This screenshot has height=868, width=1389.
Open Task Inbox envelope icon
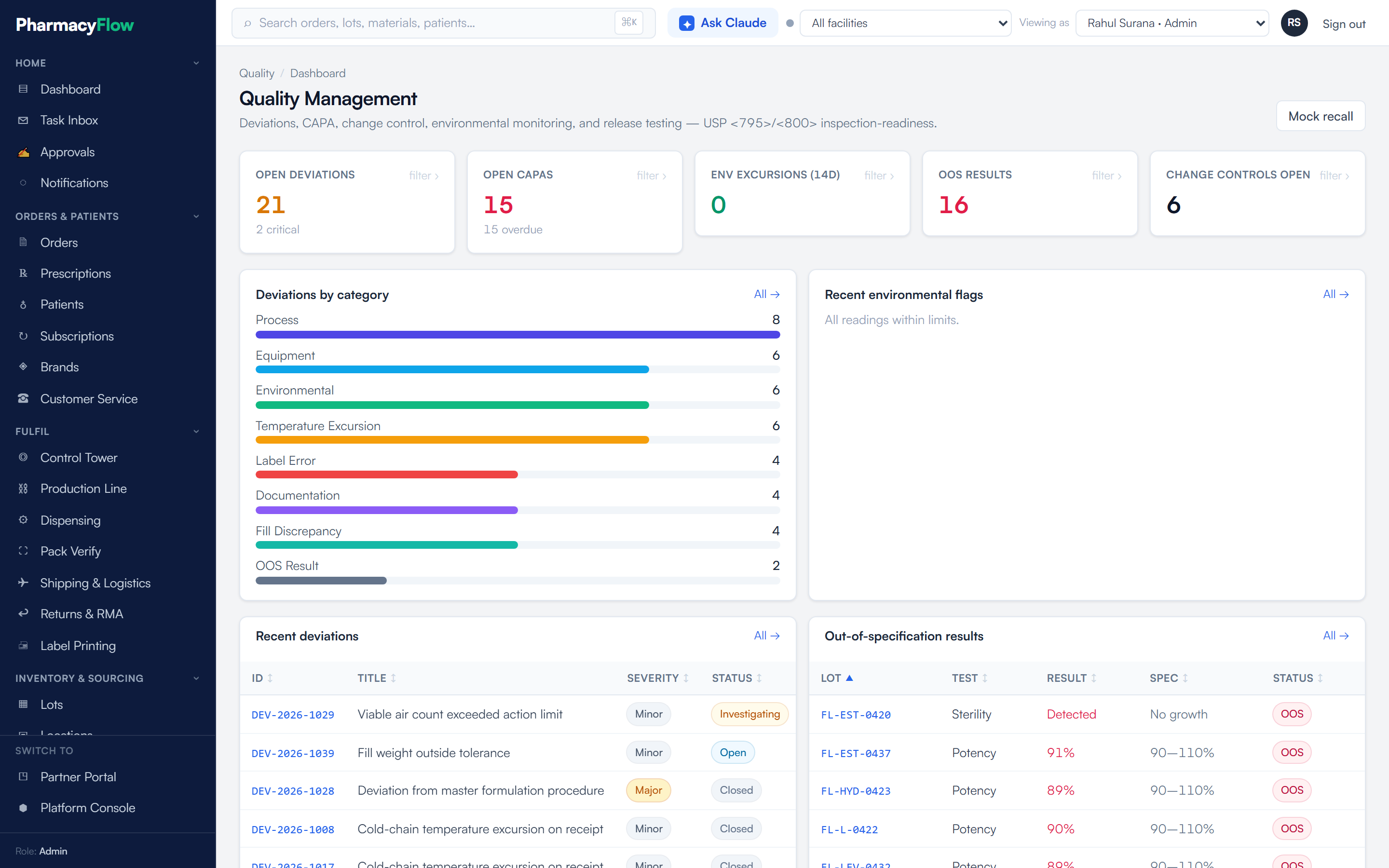pos(23,120)
